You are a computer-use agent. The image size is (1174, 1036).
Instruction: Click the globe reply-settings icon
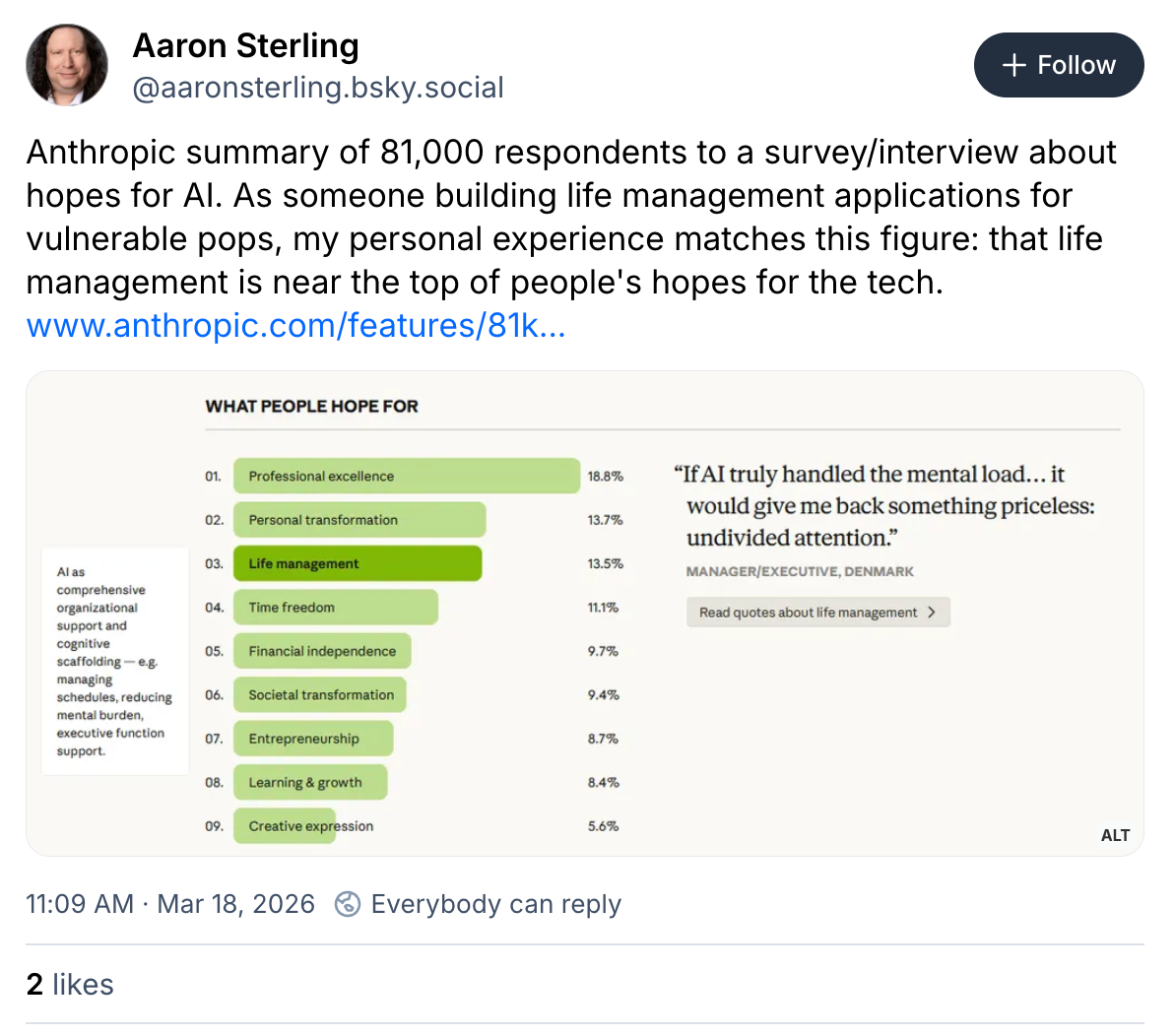click(x=348, y=904)
